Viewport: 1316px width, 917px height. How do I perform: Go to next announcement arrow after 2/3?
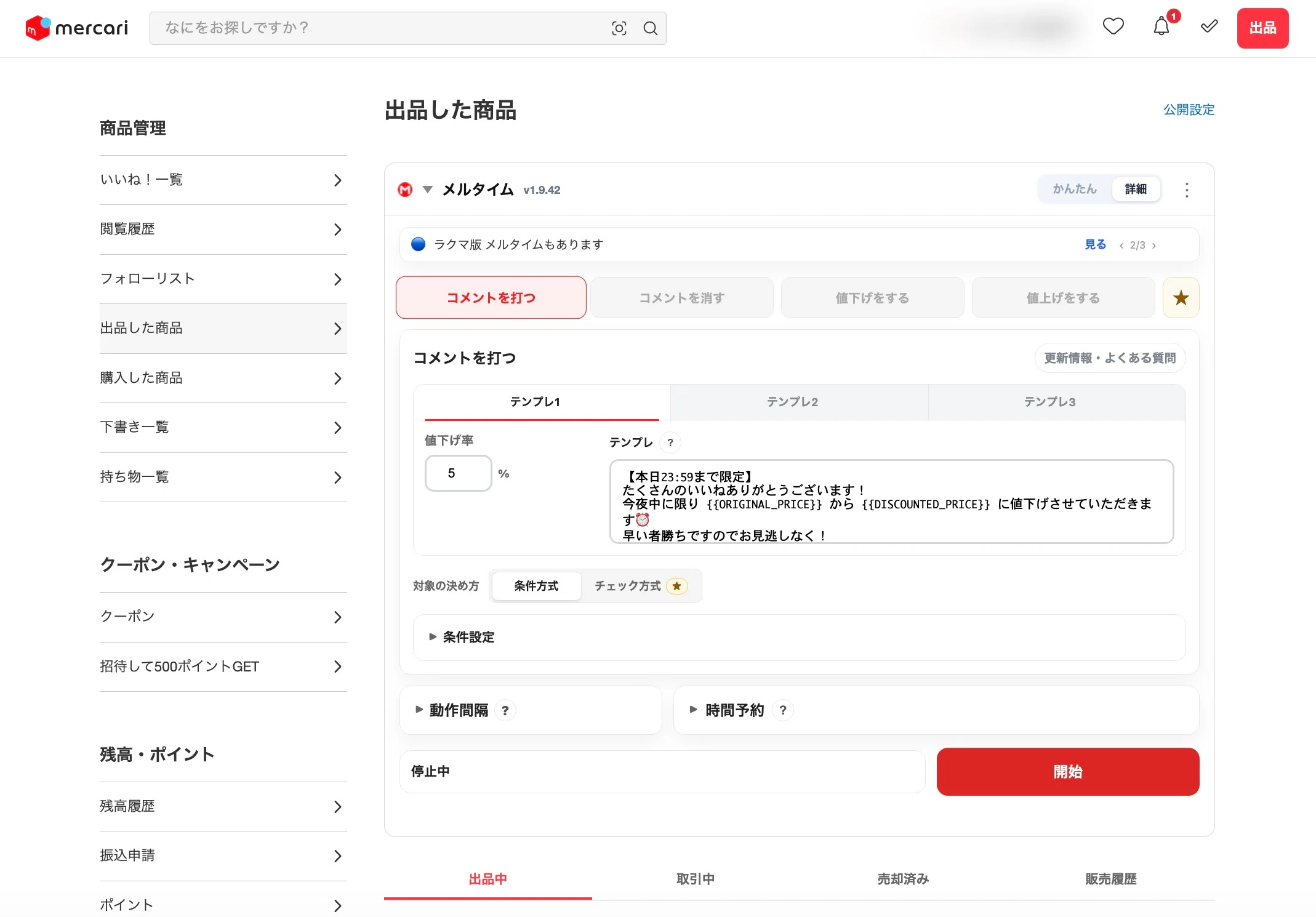(x=1154, y=246)
